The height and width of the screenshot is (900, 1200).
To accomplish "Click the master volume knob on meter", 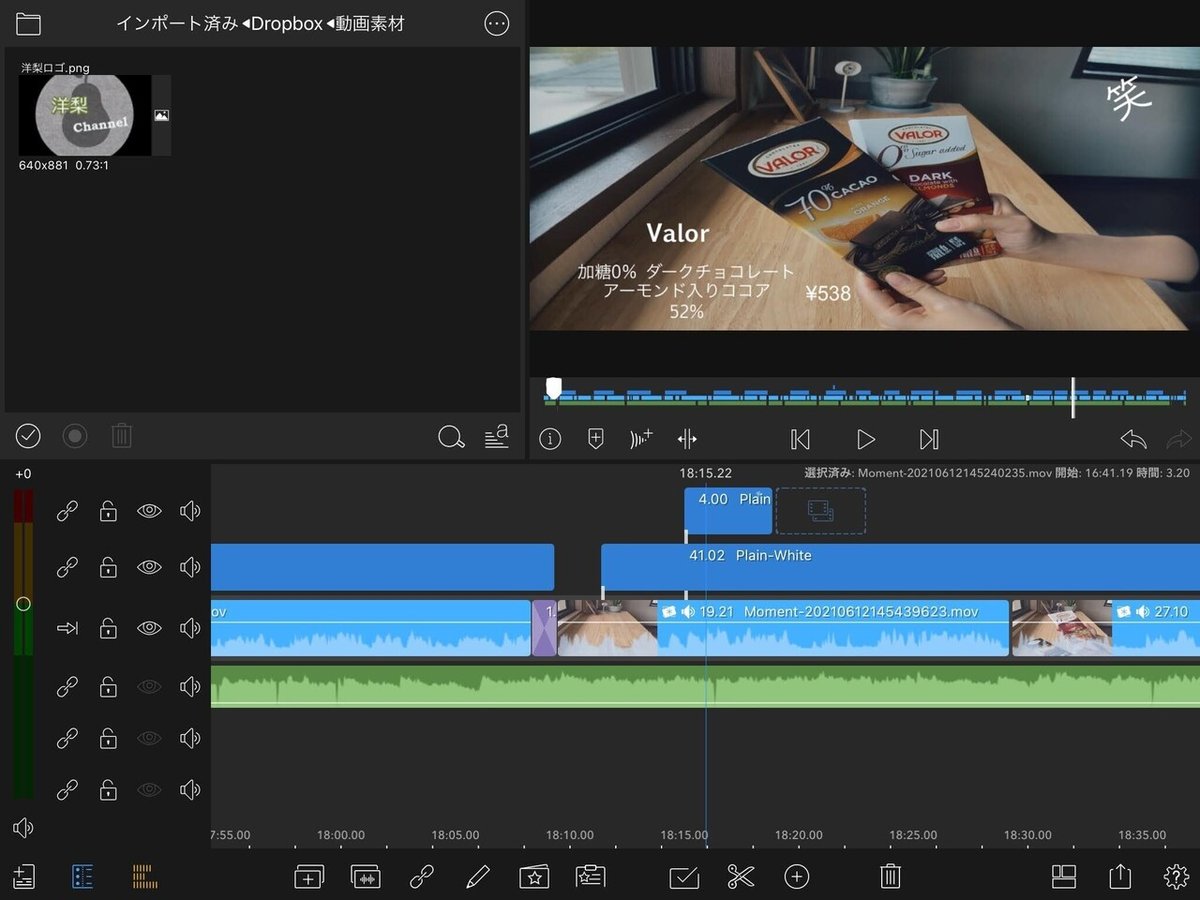I will point(23,604).
